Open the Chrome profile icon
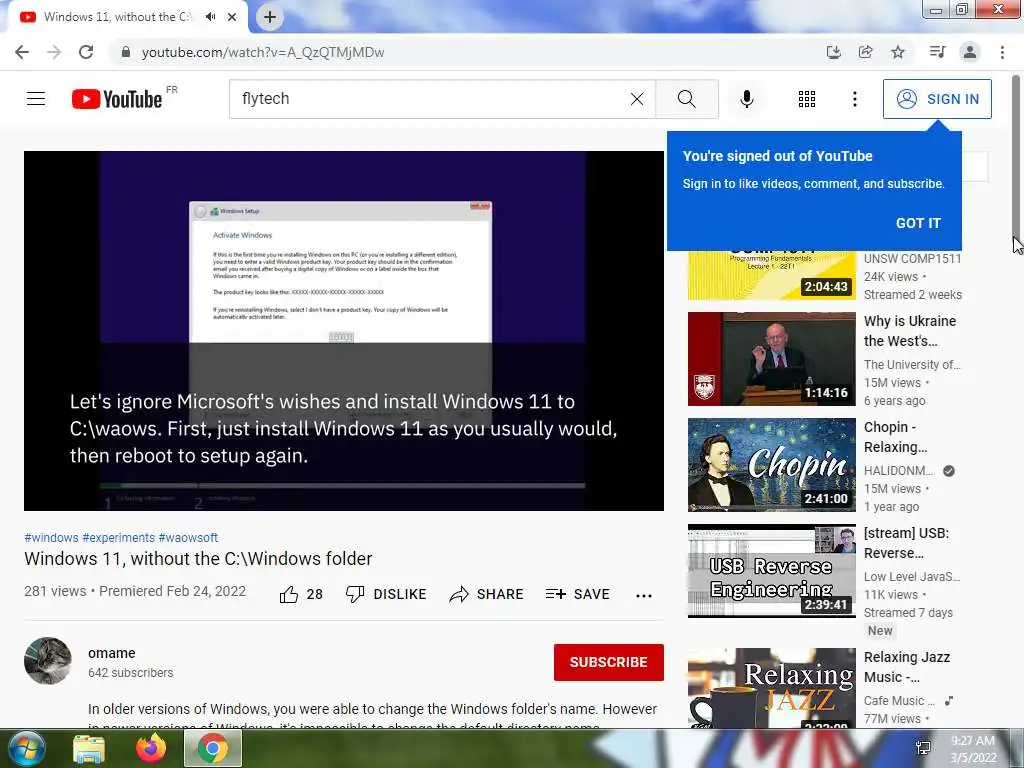Viewport: 1024px width, 768px height. (970, 52)
